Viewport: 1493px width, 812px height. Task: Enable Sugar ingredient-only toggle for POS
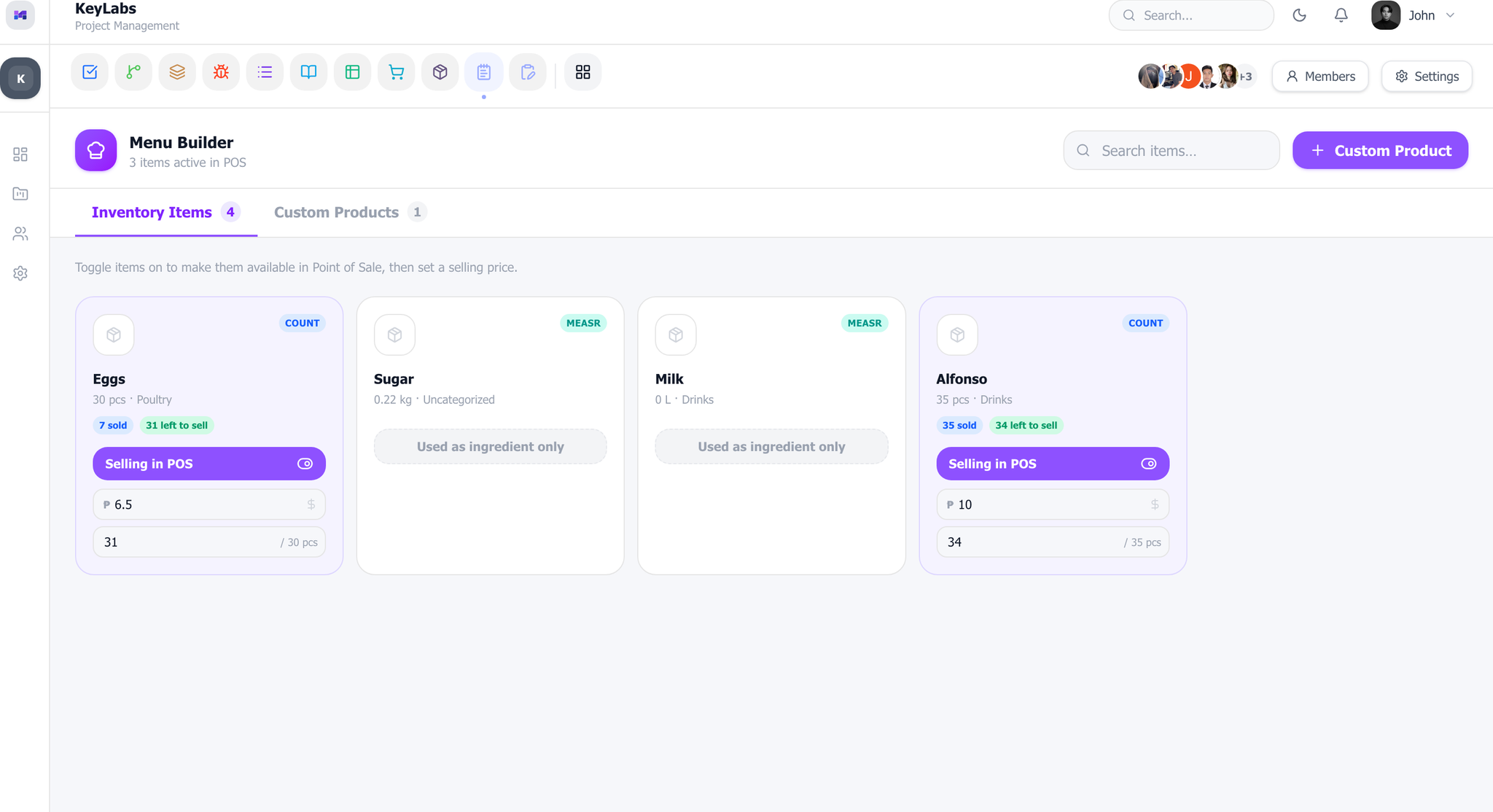point(490,446)
